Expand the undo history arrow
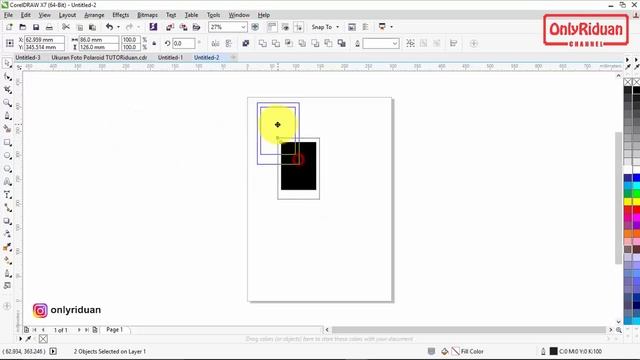640x360 pixels. [x=118, y=27]
